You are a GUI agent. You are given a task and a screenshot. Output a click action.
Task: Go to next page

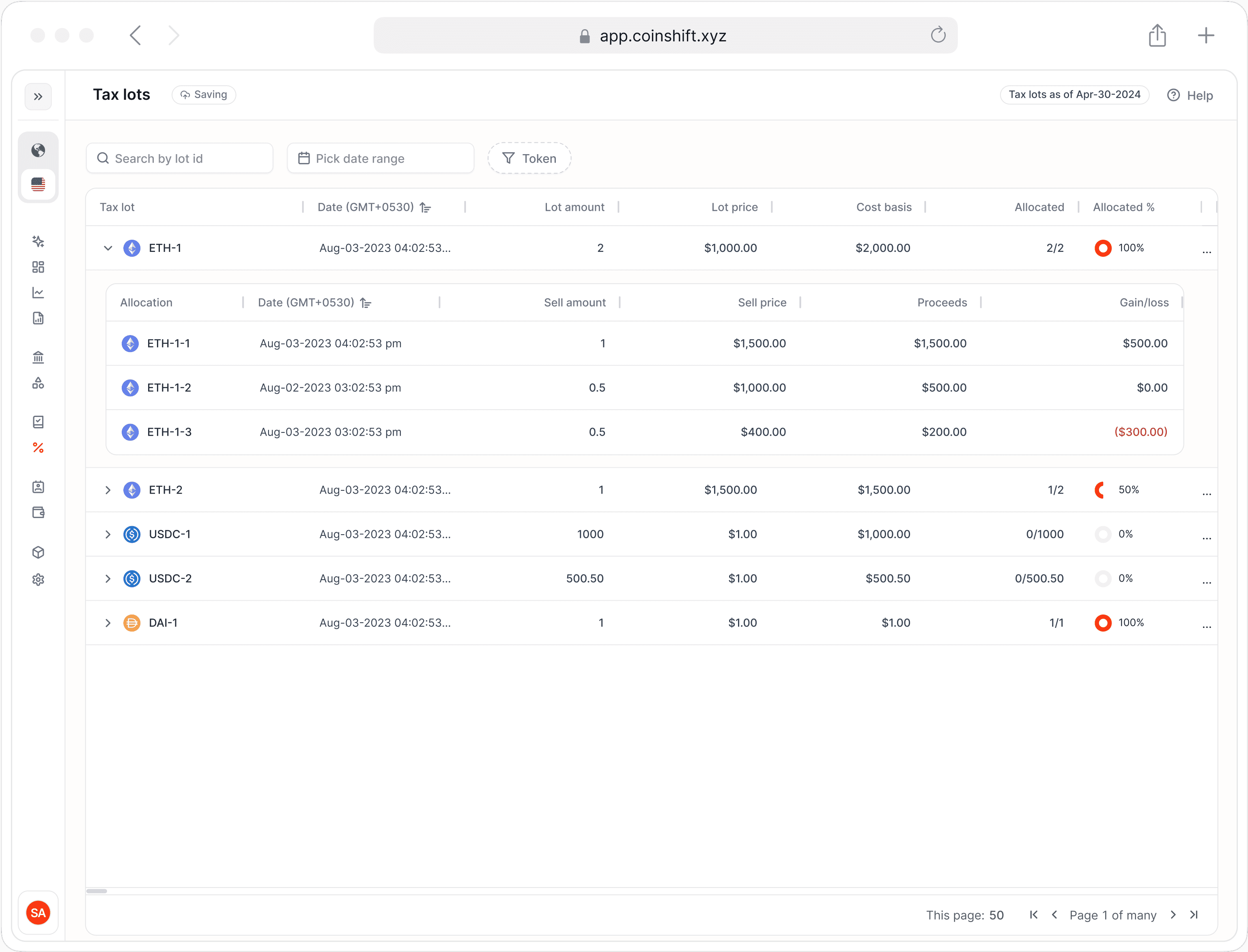click(1173, 915)
